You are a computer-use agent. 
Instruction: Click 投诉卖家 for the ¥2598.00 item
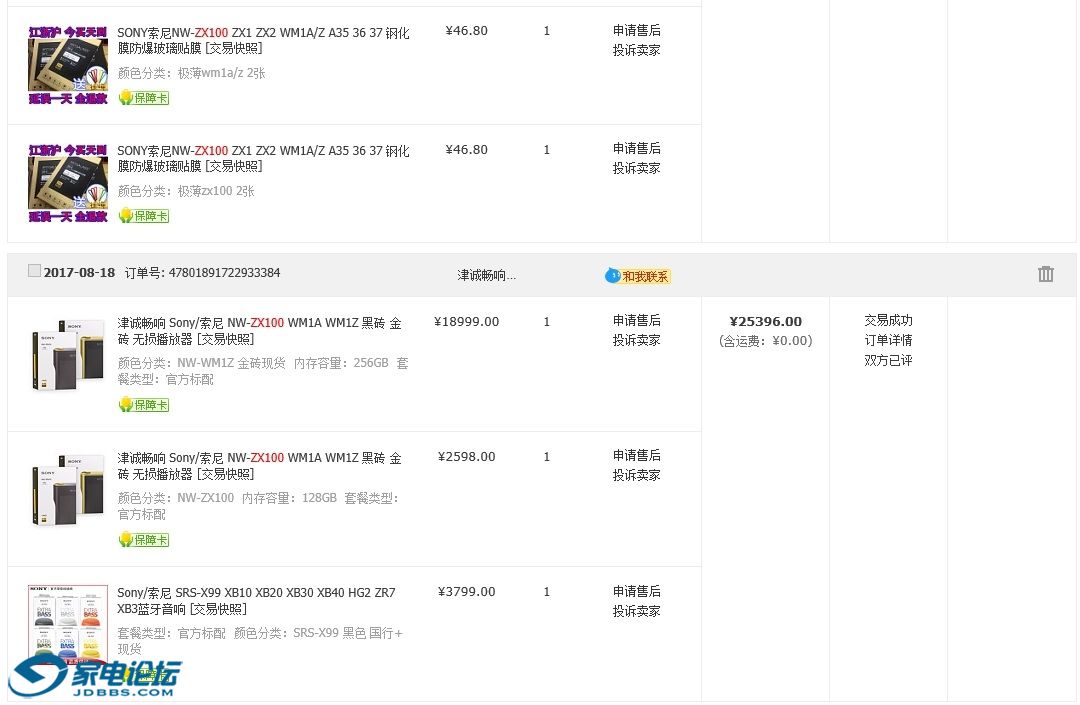[x=637, y=475]
